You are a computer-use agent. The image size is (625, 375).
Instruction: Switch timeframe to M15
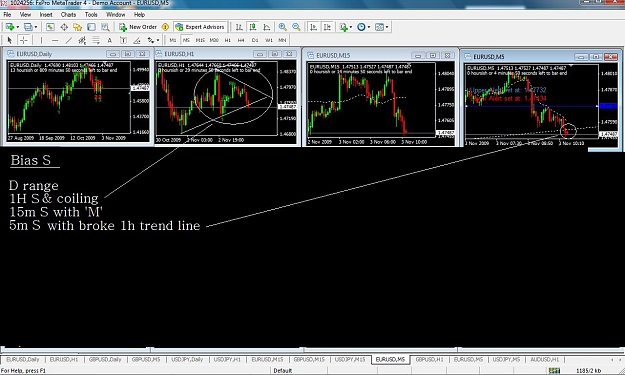tap(200, 40)
